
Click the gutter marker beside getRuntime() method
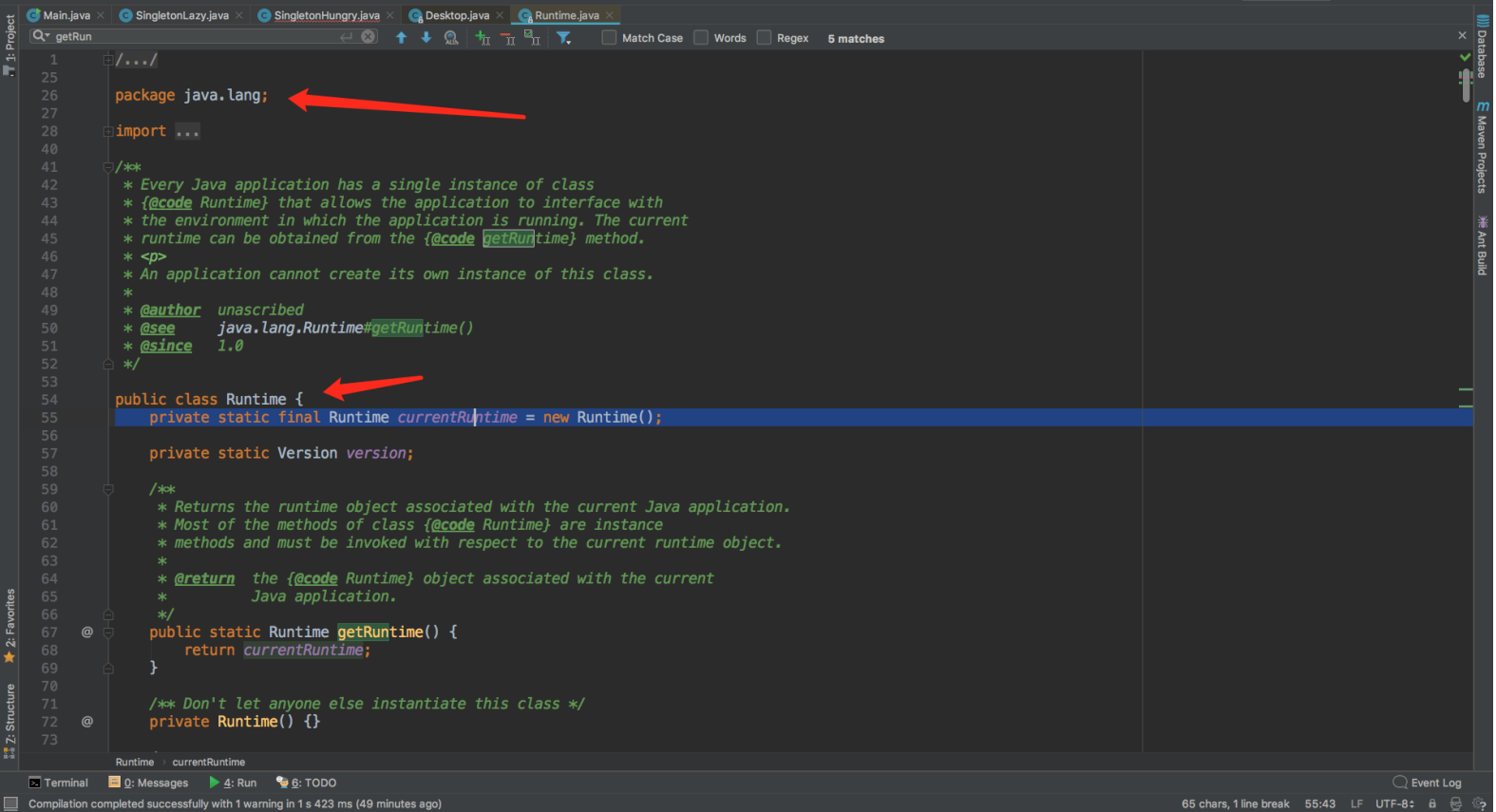(87, 633)
